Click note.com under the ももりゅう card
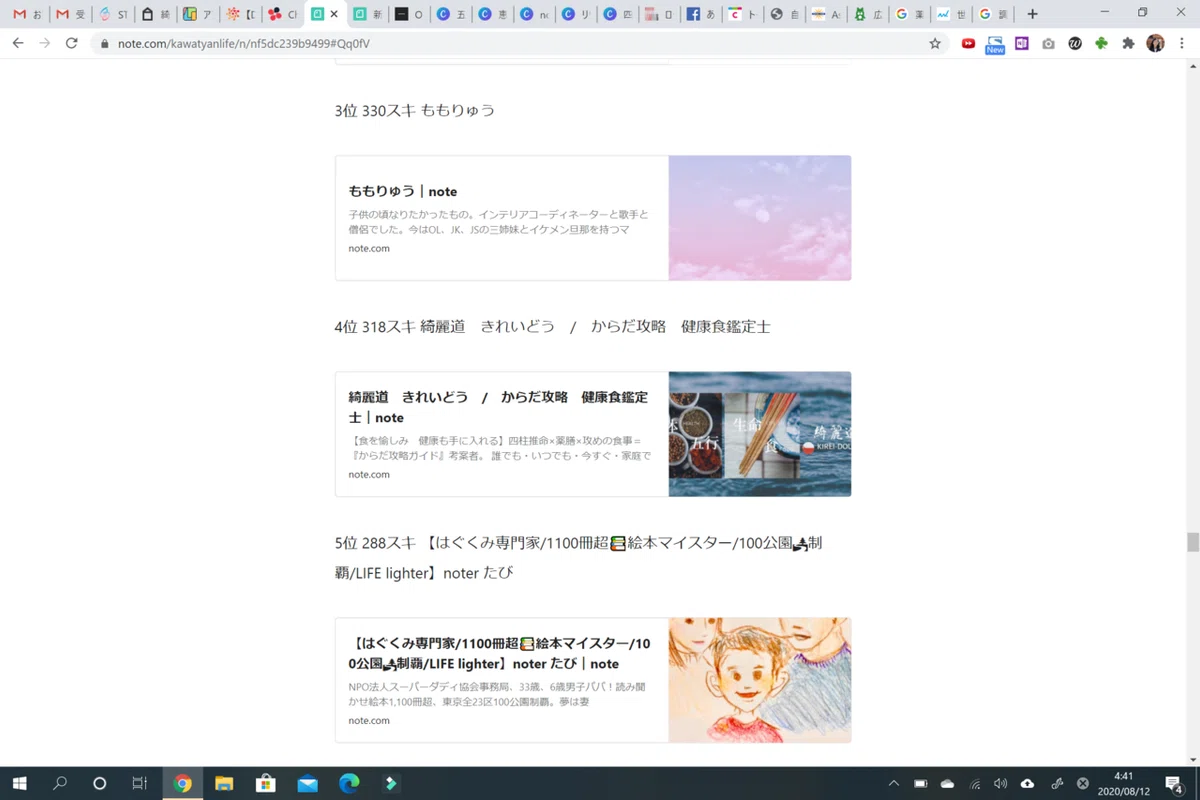This screenshot has height=800, width=1200. (369, 248)
